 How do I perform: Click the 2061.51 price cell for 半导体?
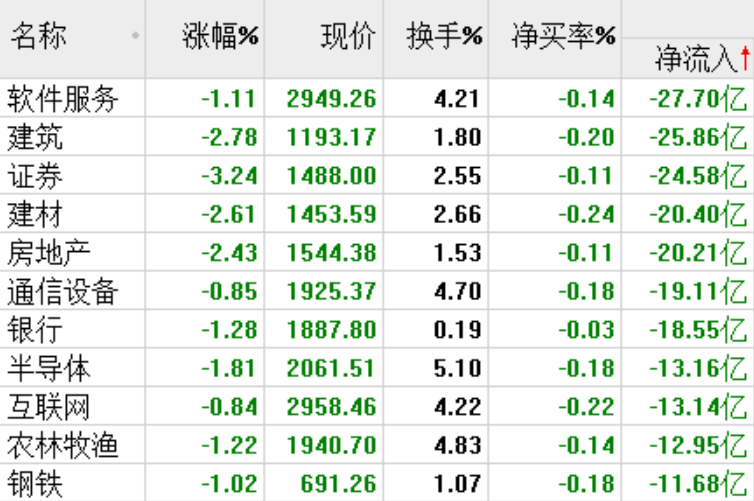[x=331, y=368]
